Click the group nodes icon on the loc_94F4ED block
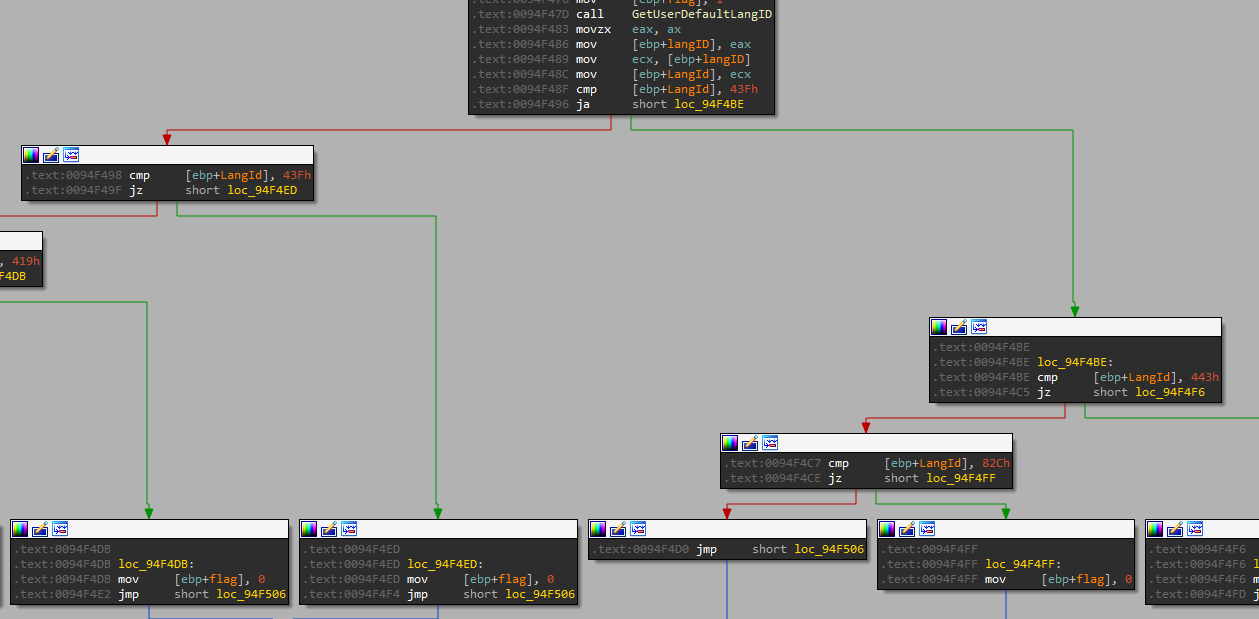 [x=349, y=529]
